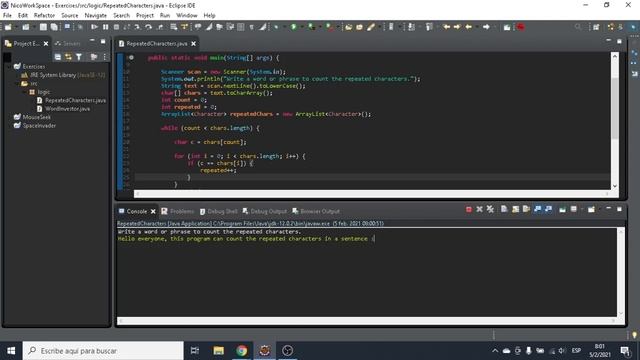Open the new console view icon
Viewport: 640px width, 360px height.
pyautogui.click(x=591, y=209)
